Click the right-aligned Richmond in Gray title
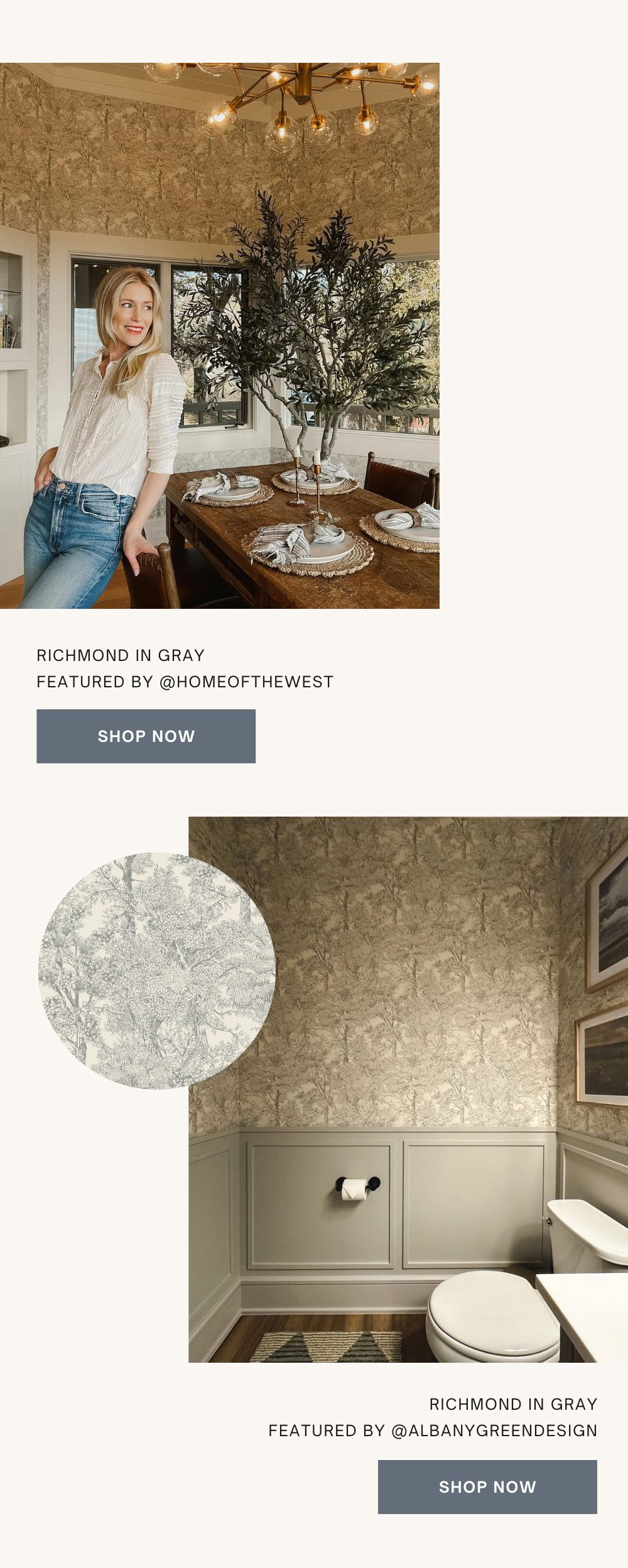This screenshot has width=628, height=1568. click(513, 1404)
